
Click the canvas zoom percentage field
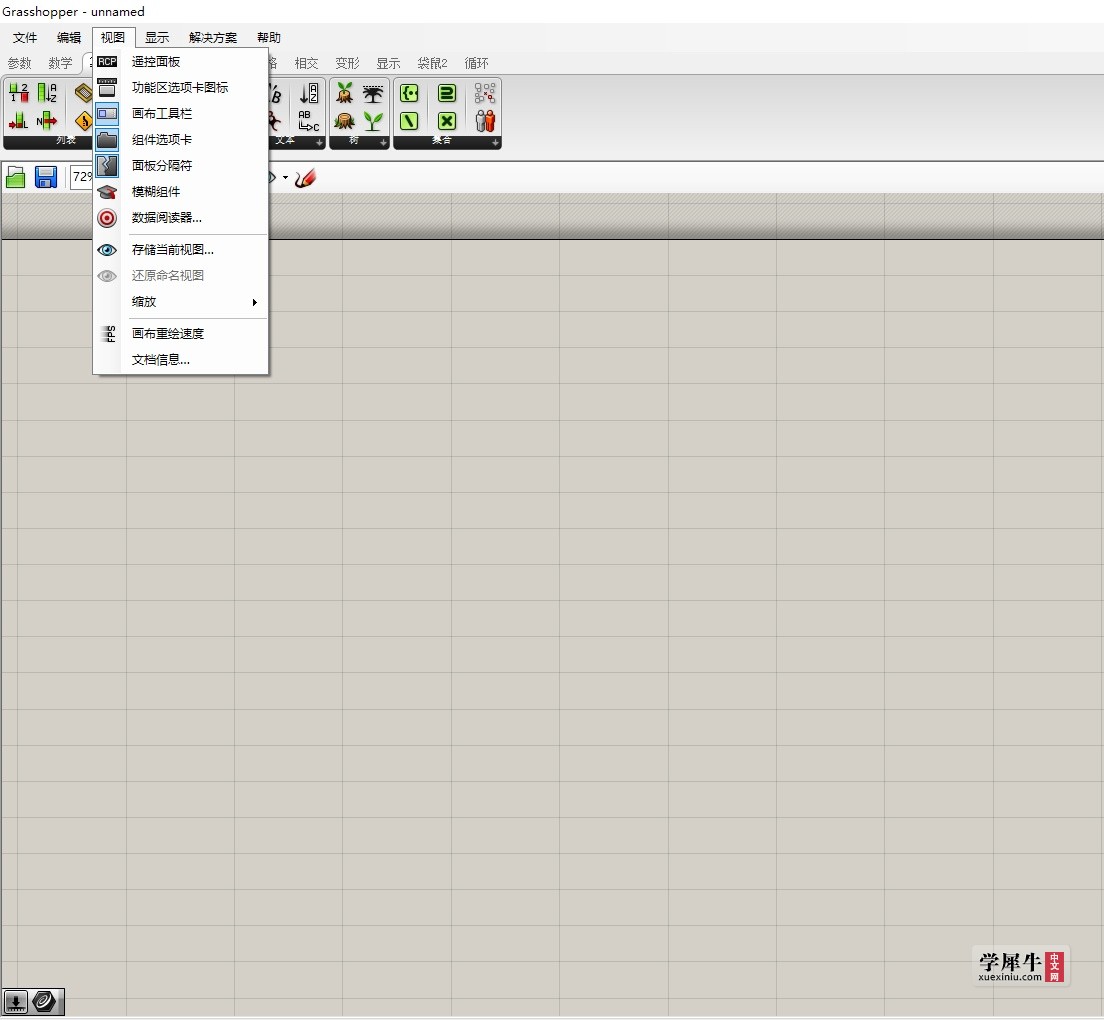(x=82, y=177)
